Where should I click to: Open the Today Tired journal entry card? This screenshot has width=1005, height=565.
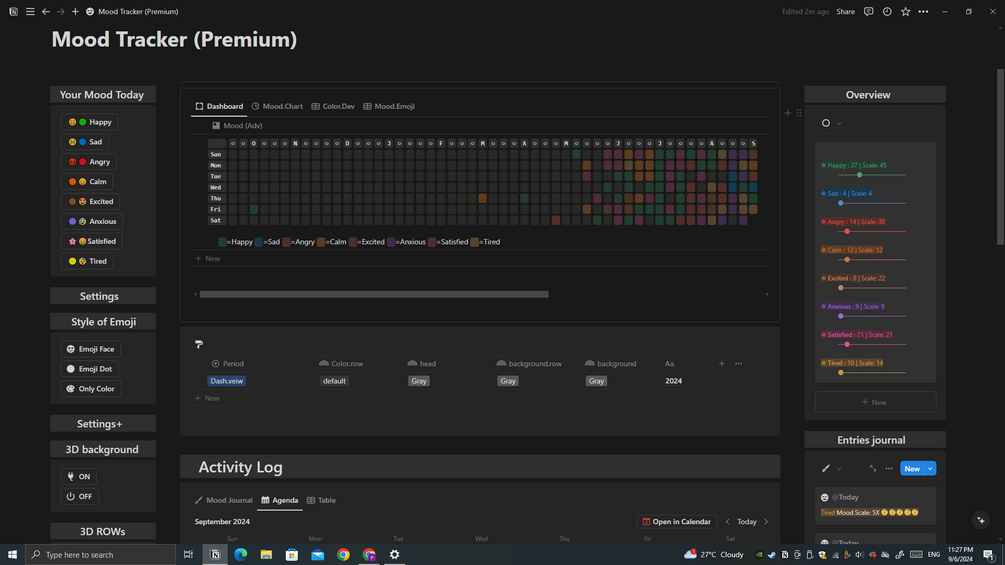tap(875, 505)
